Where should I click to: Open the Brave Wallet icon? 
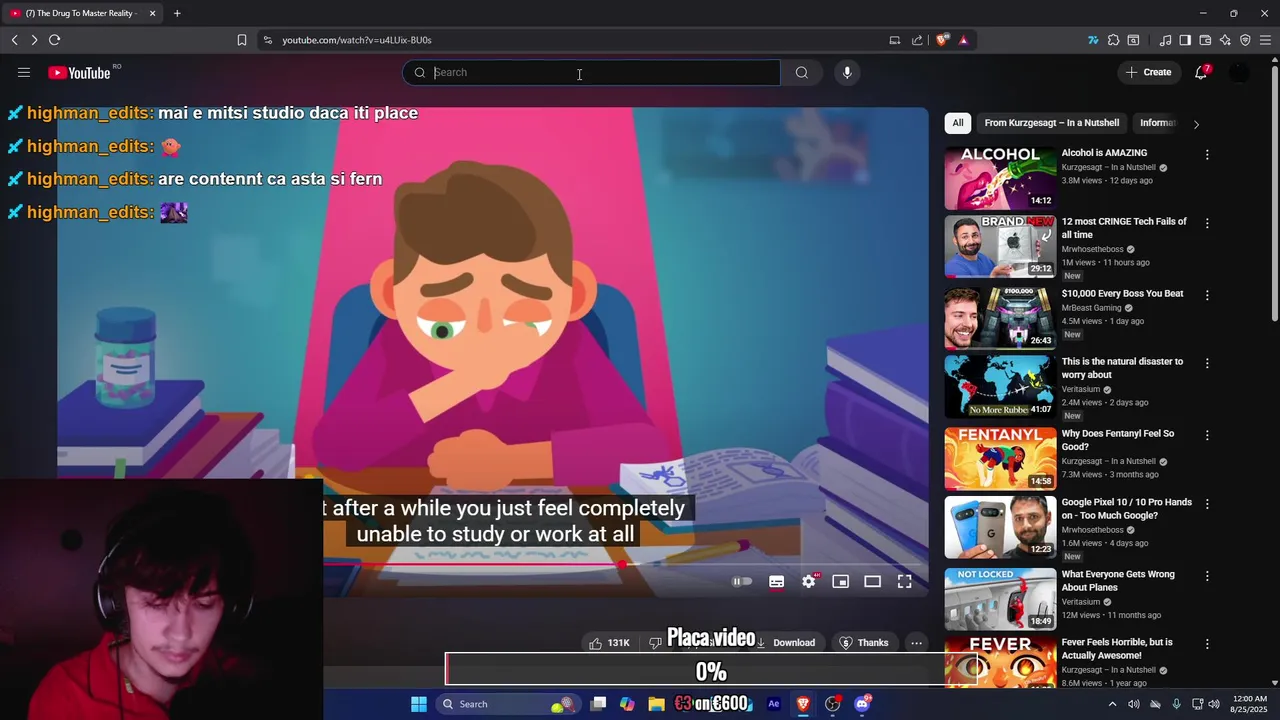1205,40
